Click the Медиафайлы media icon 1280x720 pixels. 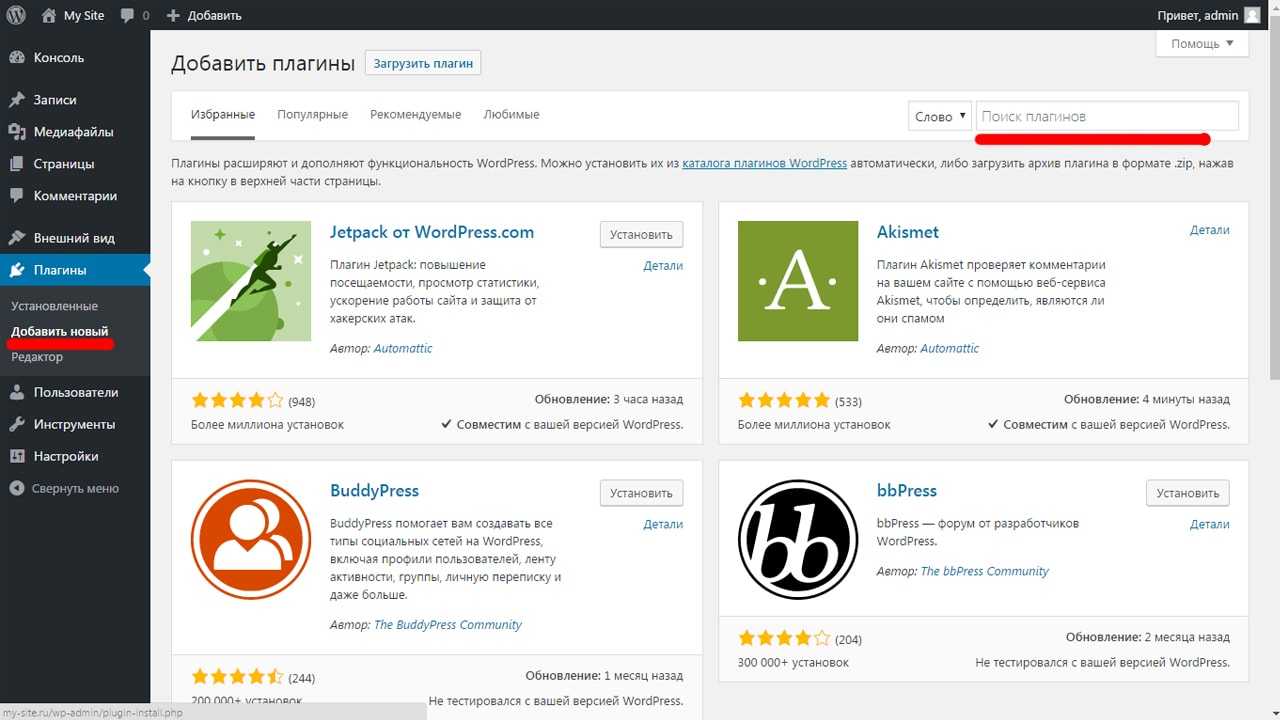coord(17,132)
